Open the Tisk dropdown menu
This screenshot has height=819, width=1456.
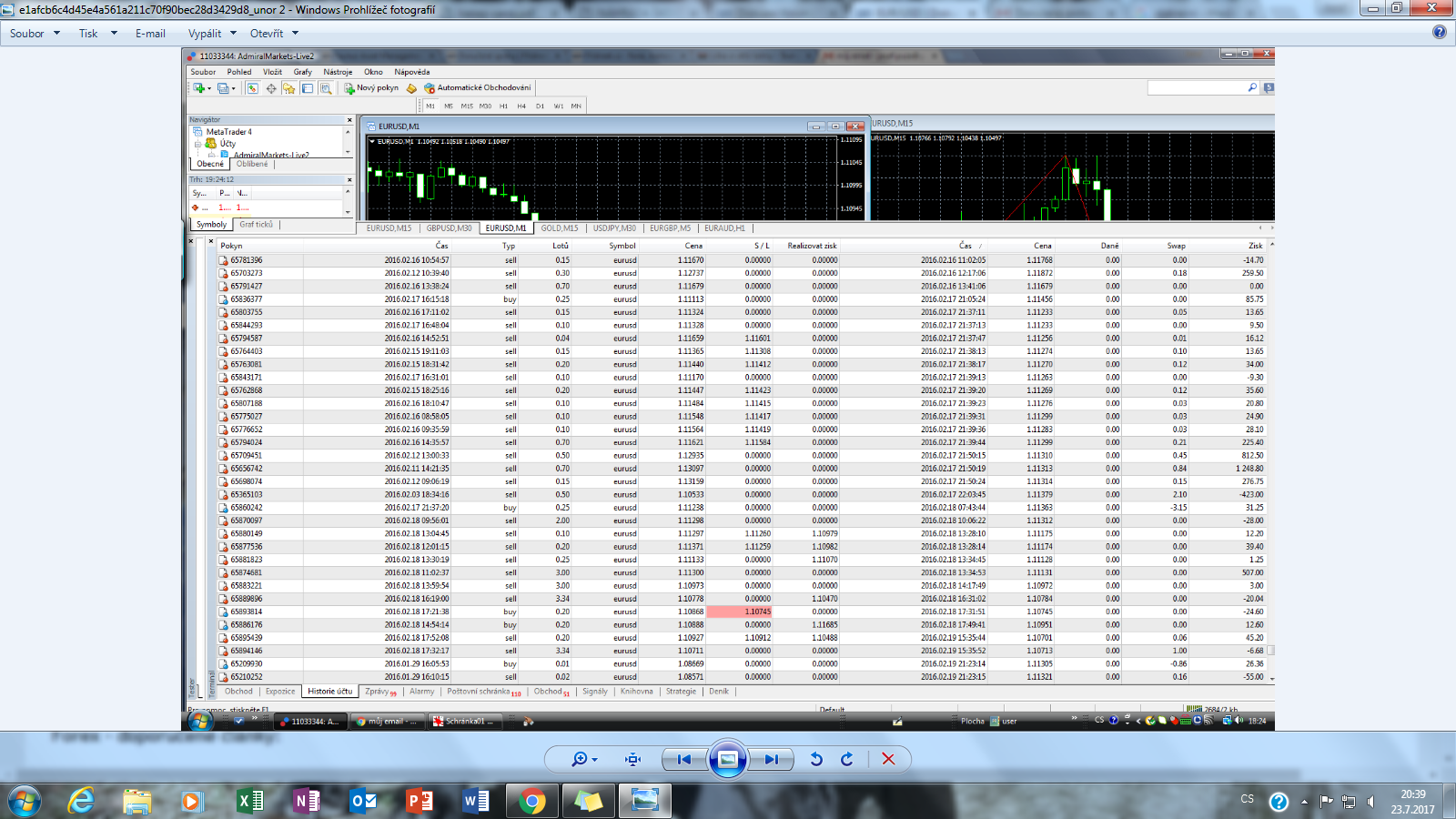click(97, 34)
